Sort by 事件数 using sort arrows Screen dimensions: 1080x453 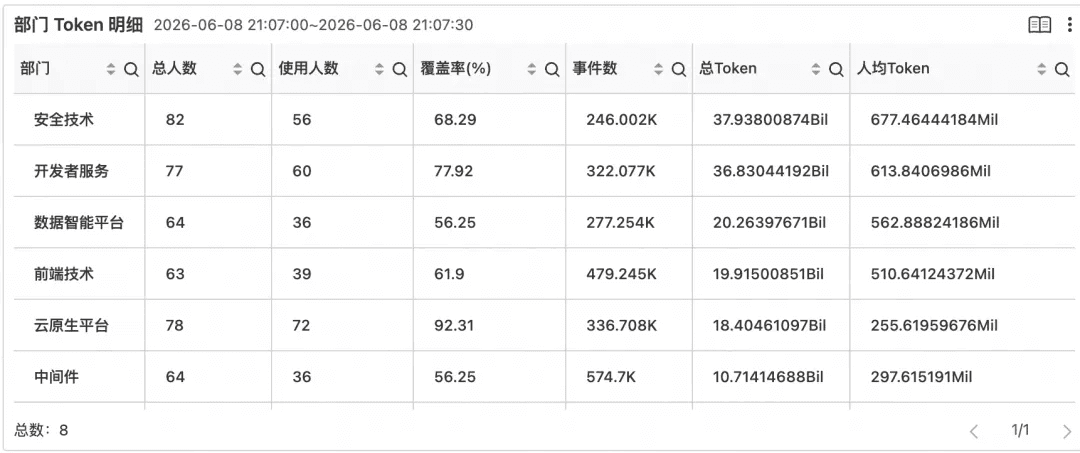pyautogui.click(x=658, y=70)
